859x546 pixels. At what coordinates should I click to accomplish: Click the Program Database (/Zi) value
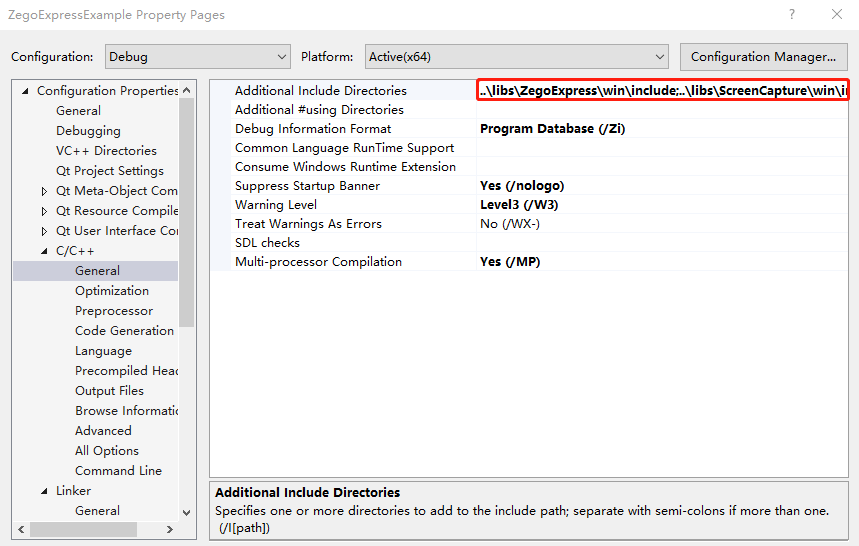click(x=552, y=129)
